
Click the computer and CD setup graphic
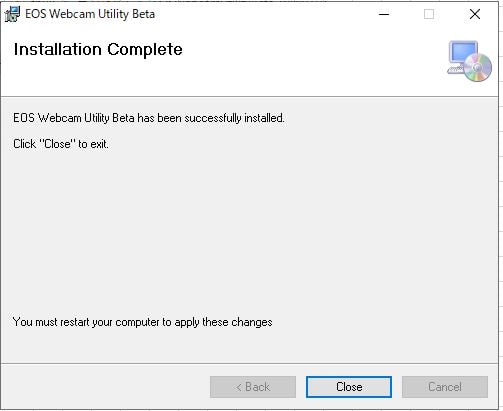(x=469, y=61)
